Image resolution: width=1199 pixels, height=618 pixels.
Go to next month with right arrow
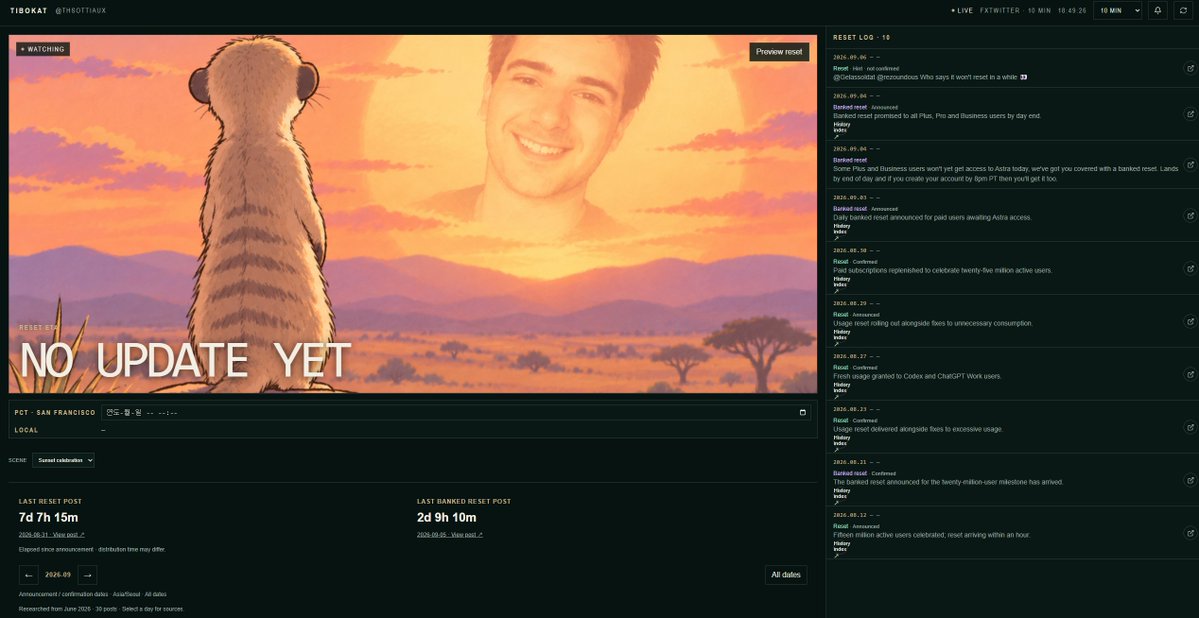coord(87,575)
